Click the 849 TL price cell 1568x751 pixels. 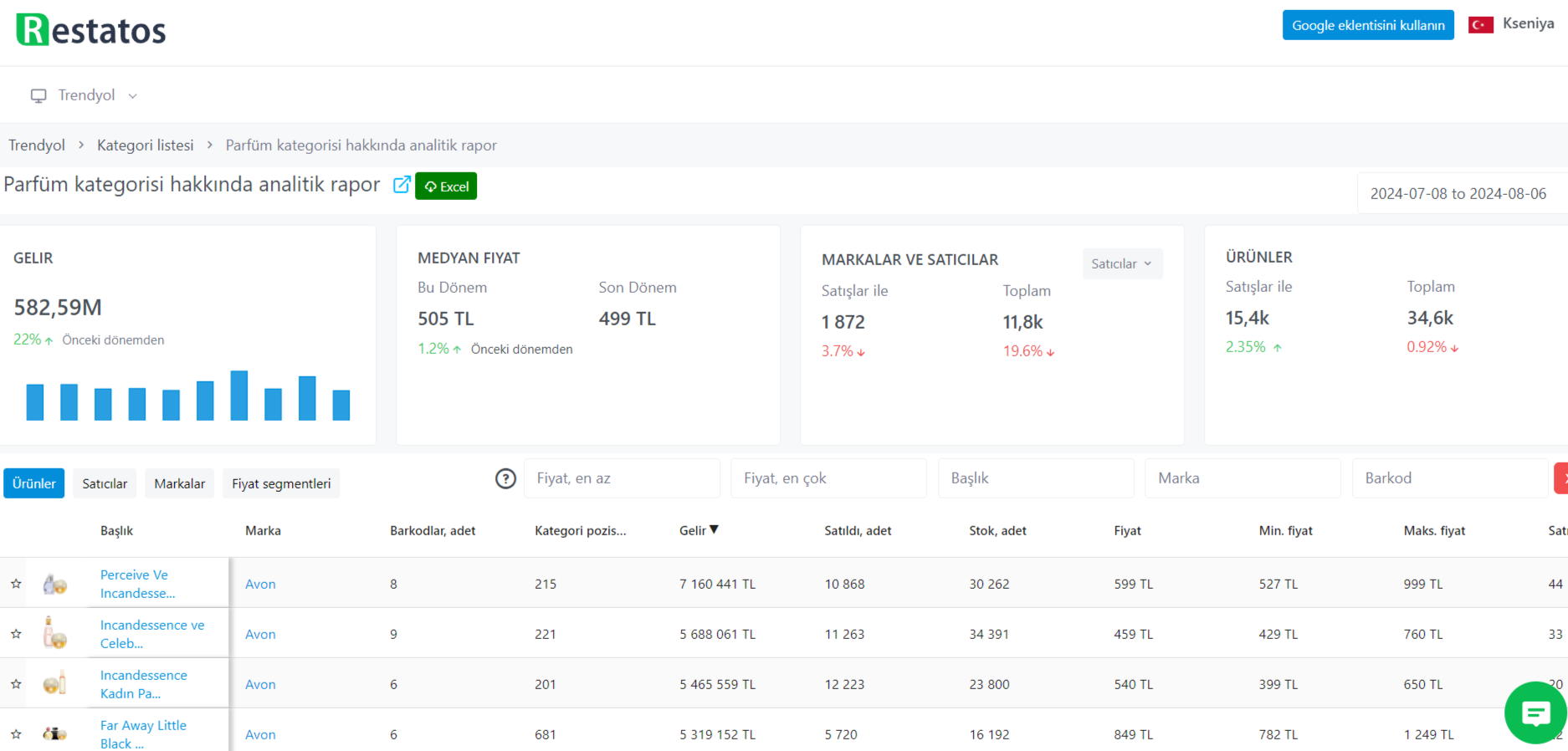point(1133,734)
